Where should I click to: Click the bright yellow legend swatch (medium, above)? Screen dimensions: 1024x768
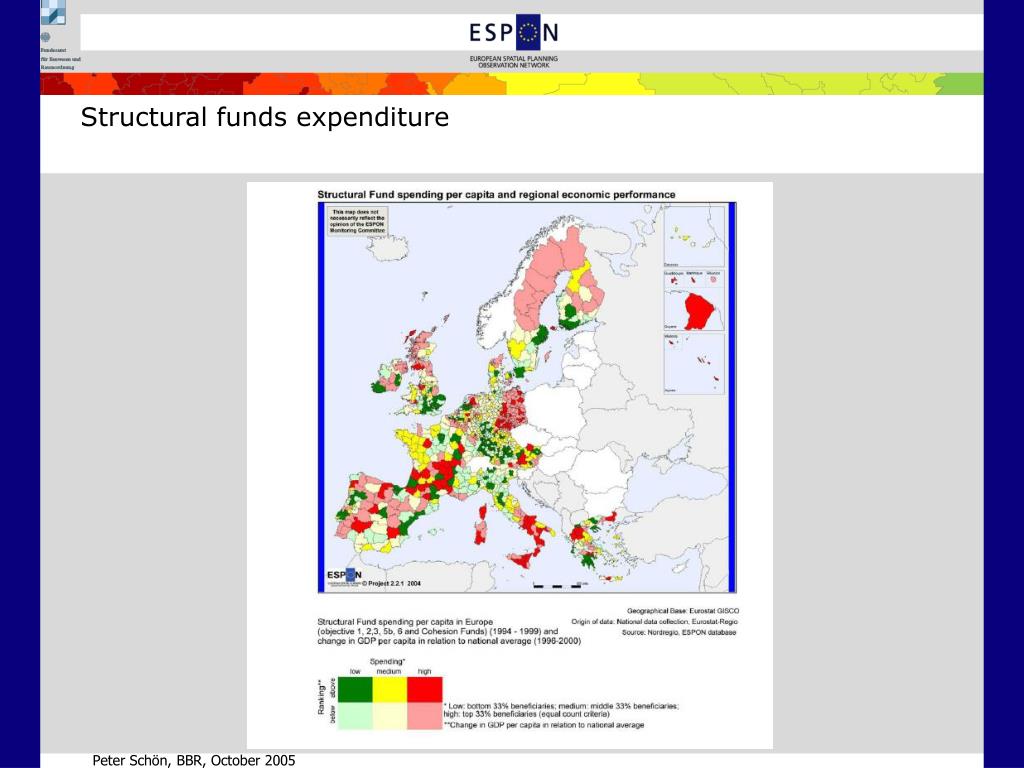(x=389, y=690)
